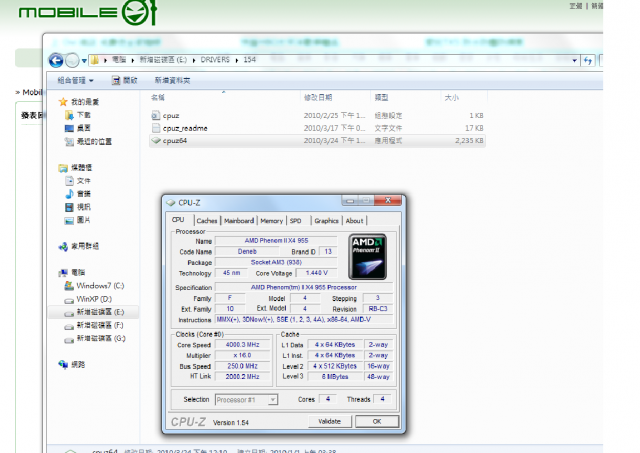Select the DRIVERS breadcrumb in the address bar
The width and height of the screenshot is (640, 453).
pyautogui.click(x=215, y=60)
